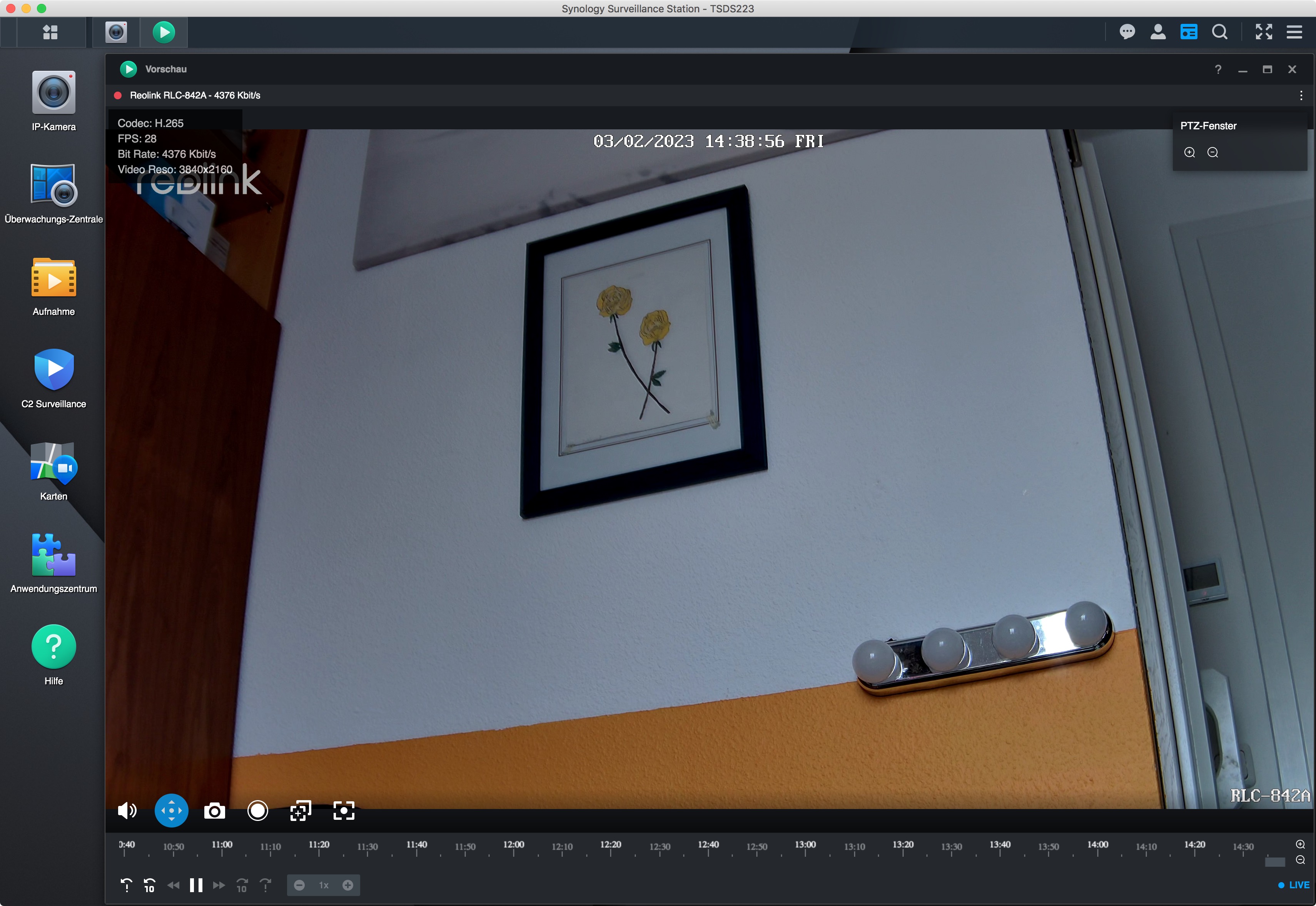
Task: Click the PTZ zoom-in magnifier icon
Action: tap(1189, 152)
